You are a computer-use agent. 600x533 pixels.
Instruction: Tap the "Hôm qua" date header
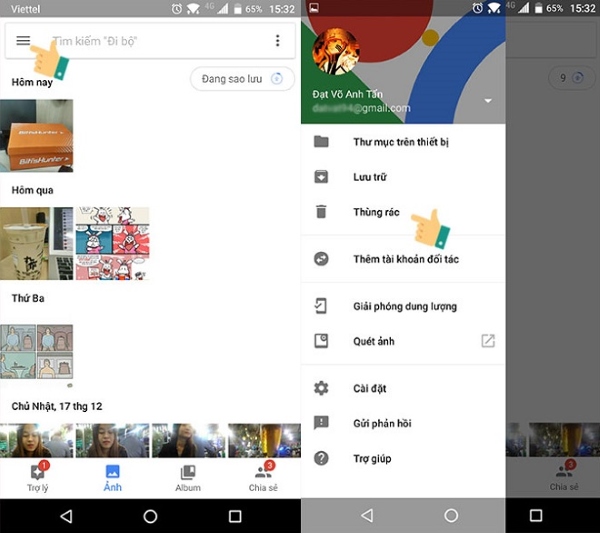[33, 190]
